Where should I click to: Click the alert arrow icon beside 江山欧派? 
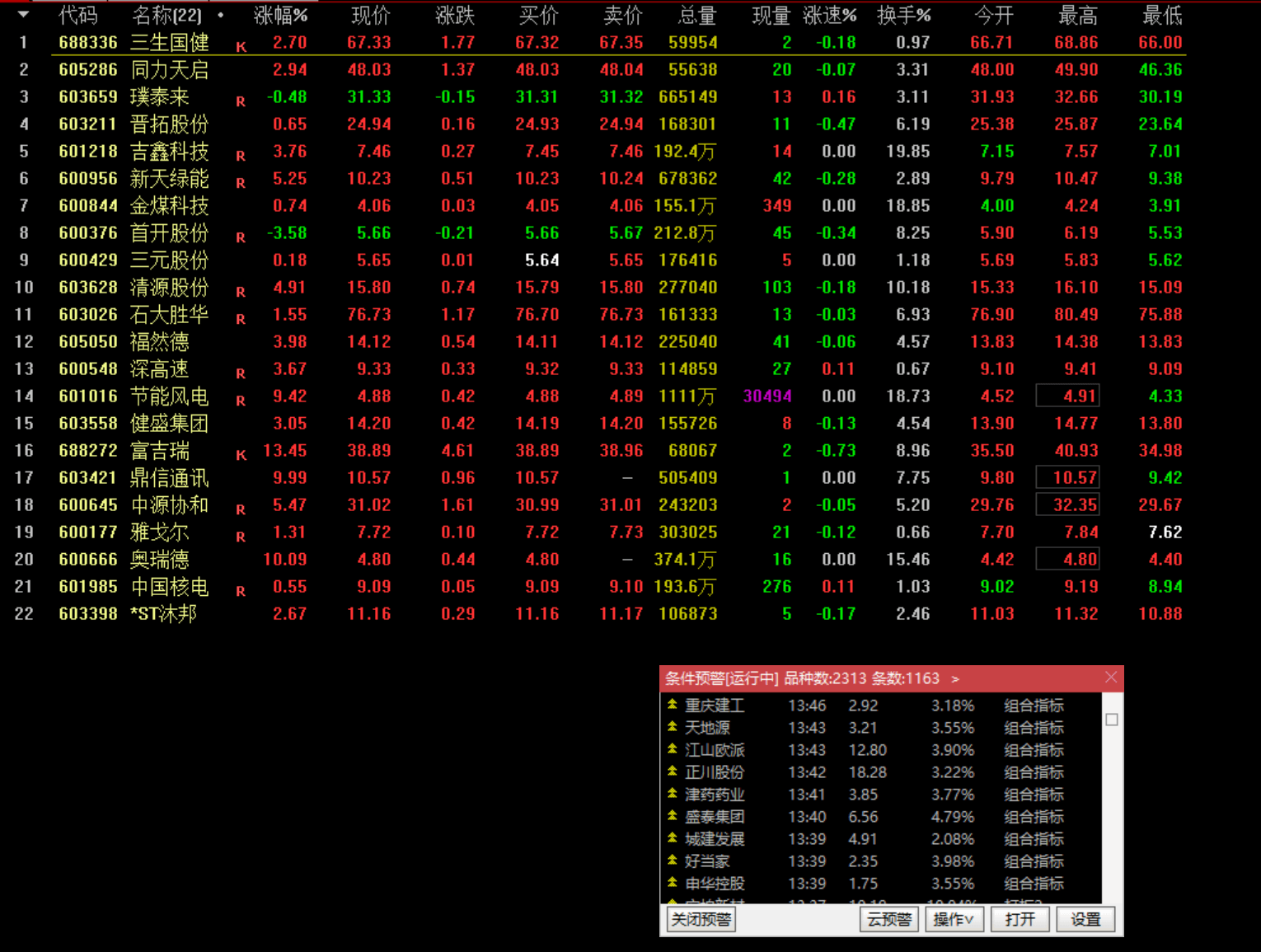673,749
